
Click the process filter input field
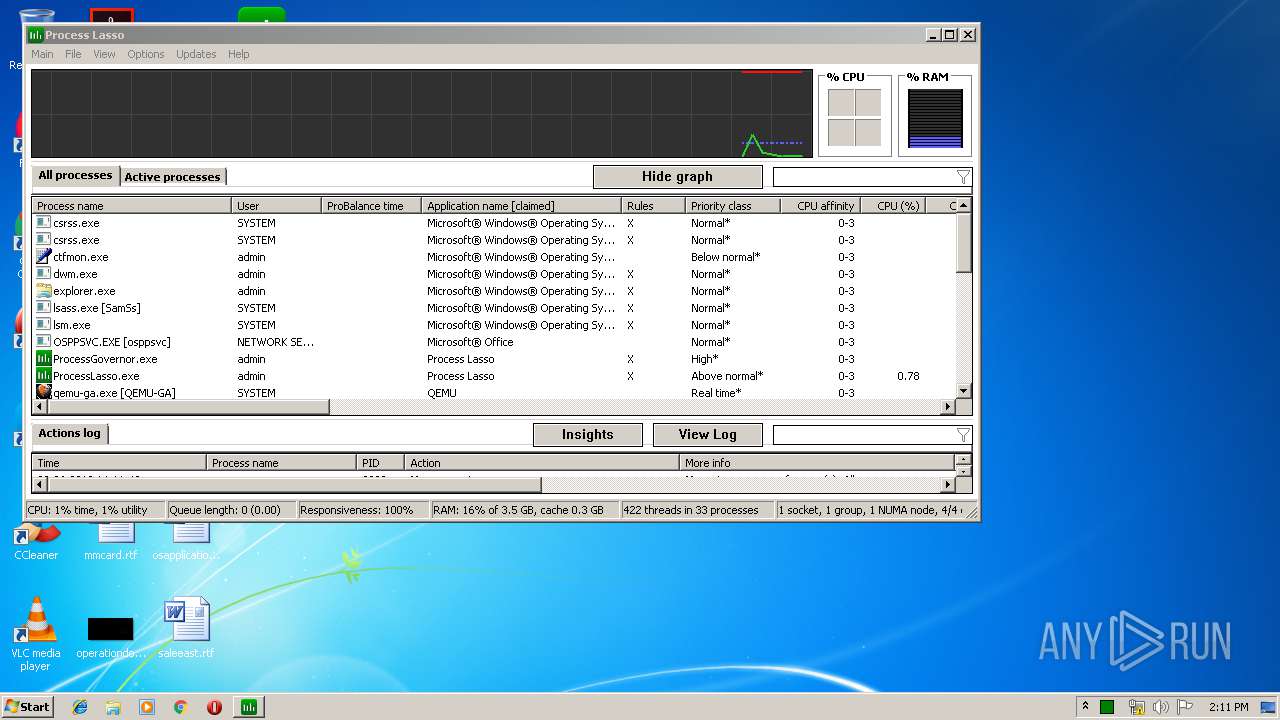click(x=864, y=177)
